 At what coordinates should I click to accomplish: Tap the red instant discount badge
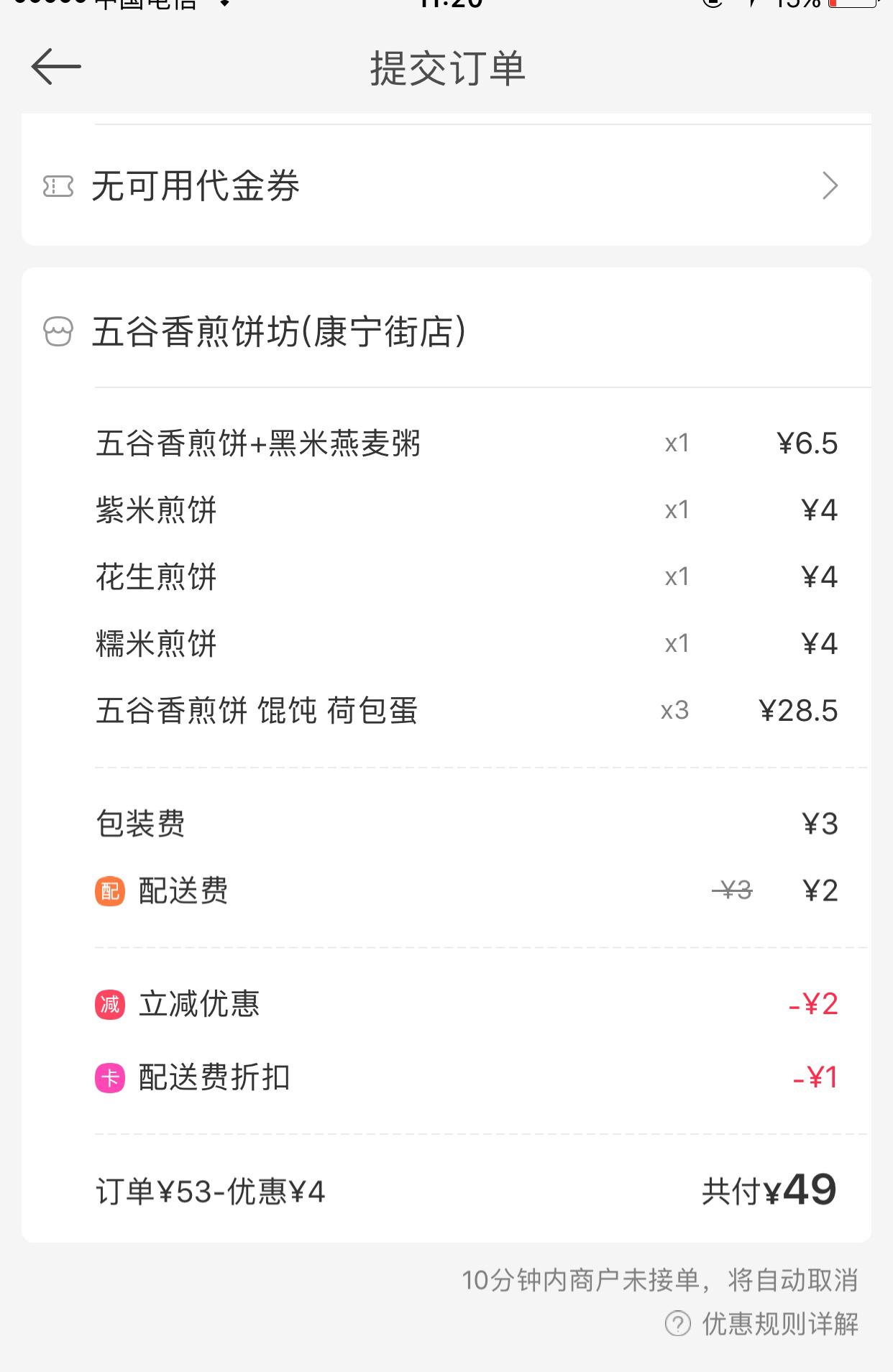point(110,1004)
